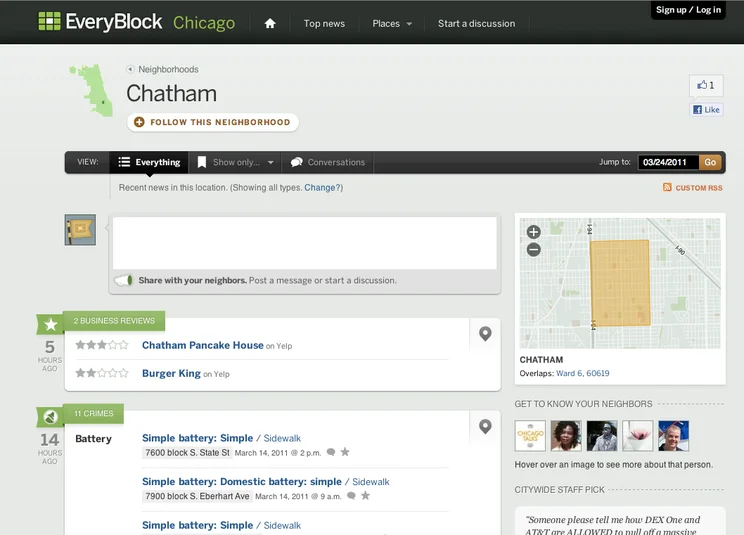
Task: Click the Chicago map thumbnail outline
Action: pos(93,90)
